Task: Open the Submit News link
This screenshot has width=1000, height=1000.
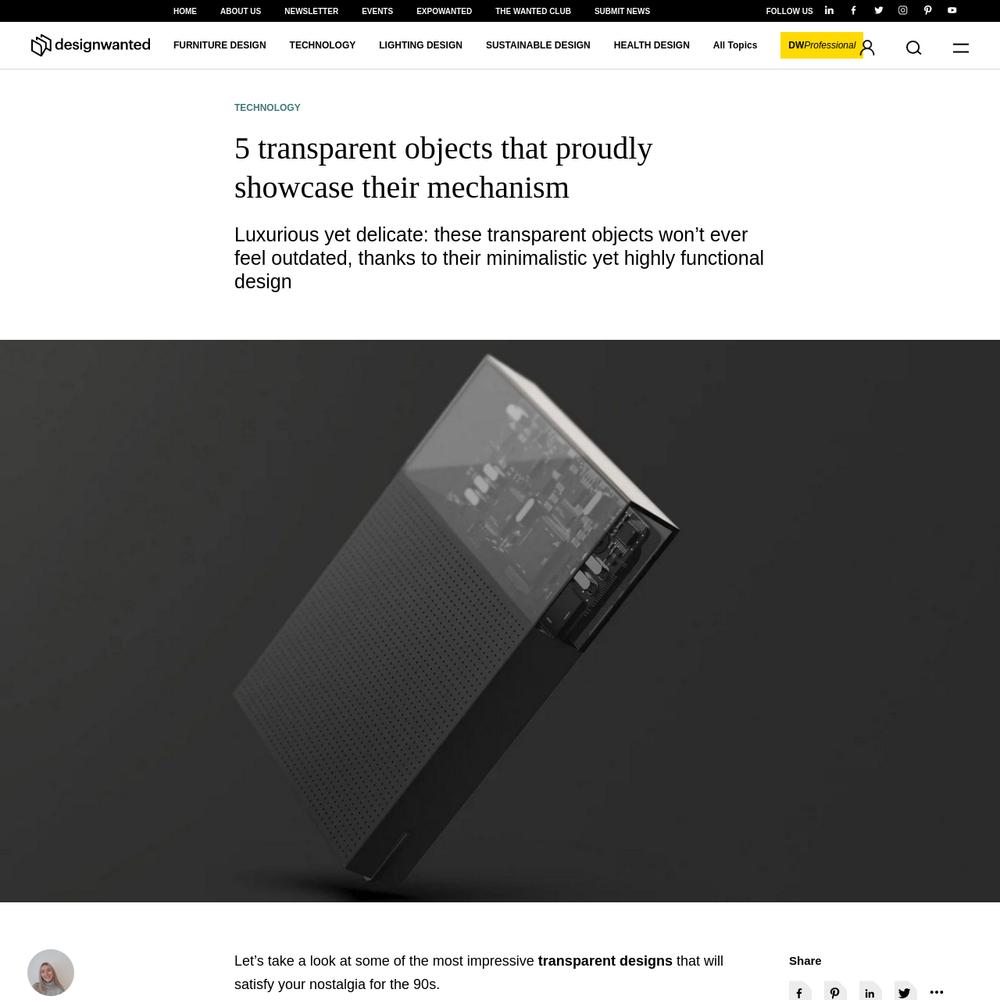Action: 622,11
